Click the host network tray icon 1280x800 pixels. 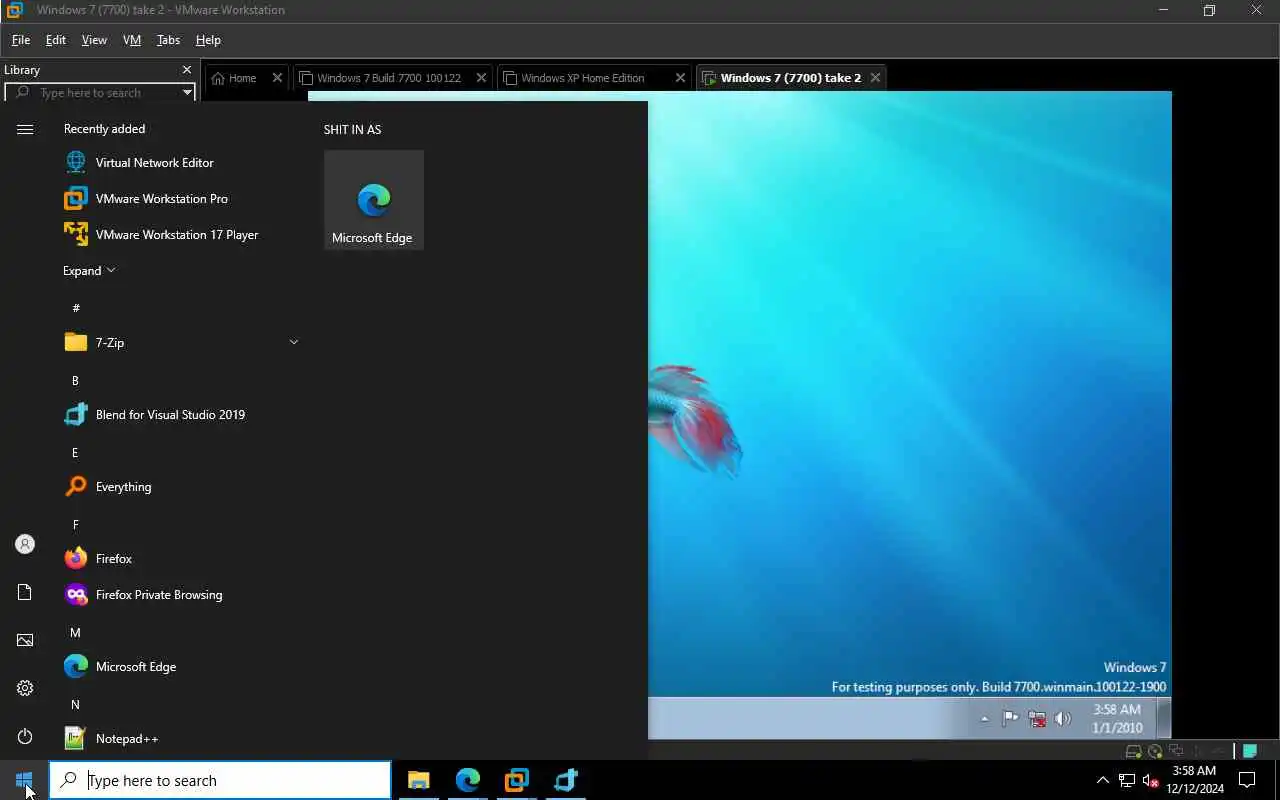point(1127,780)
